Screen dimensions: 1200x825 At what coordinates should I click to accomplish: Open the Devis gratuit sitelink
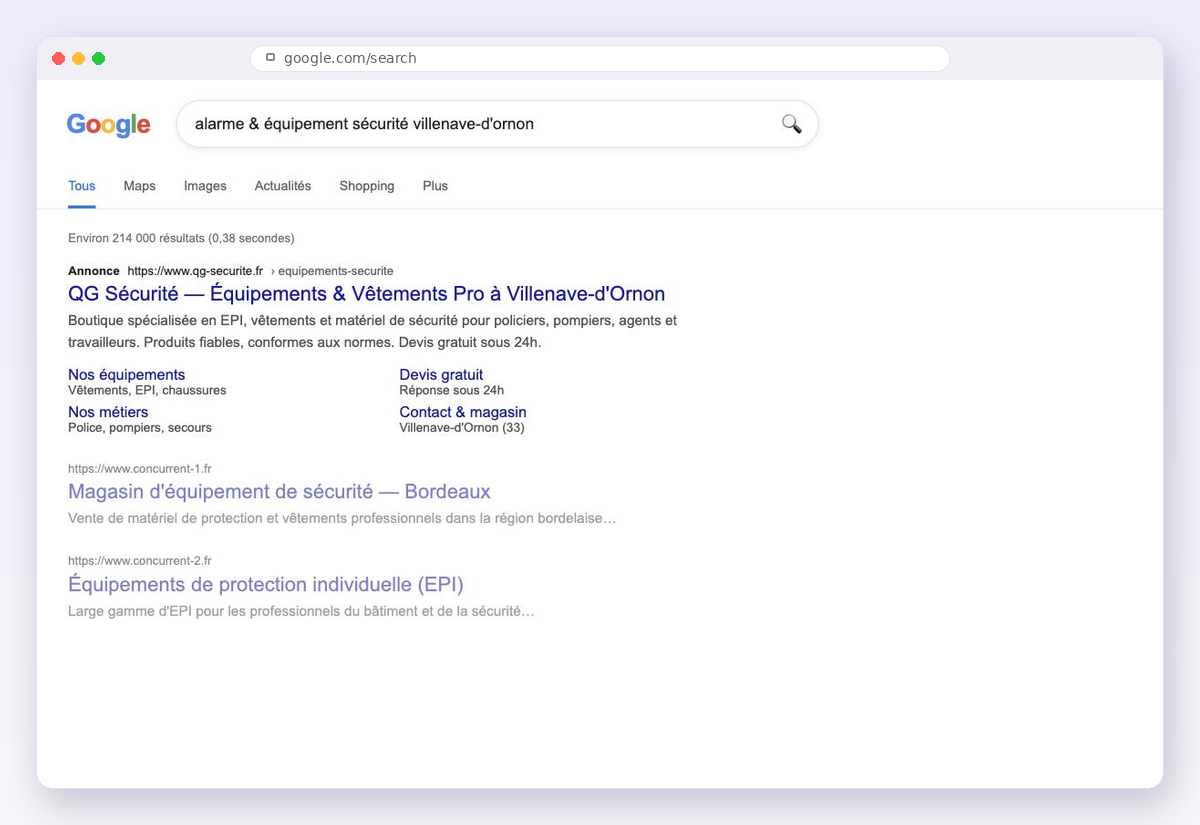pos(441,375)
